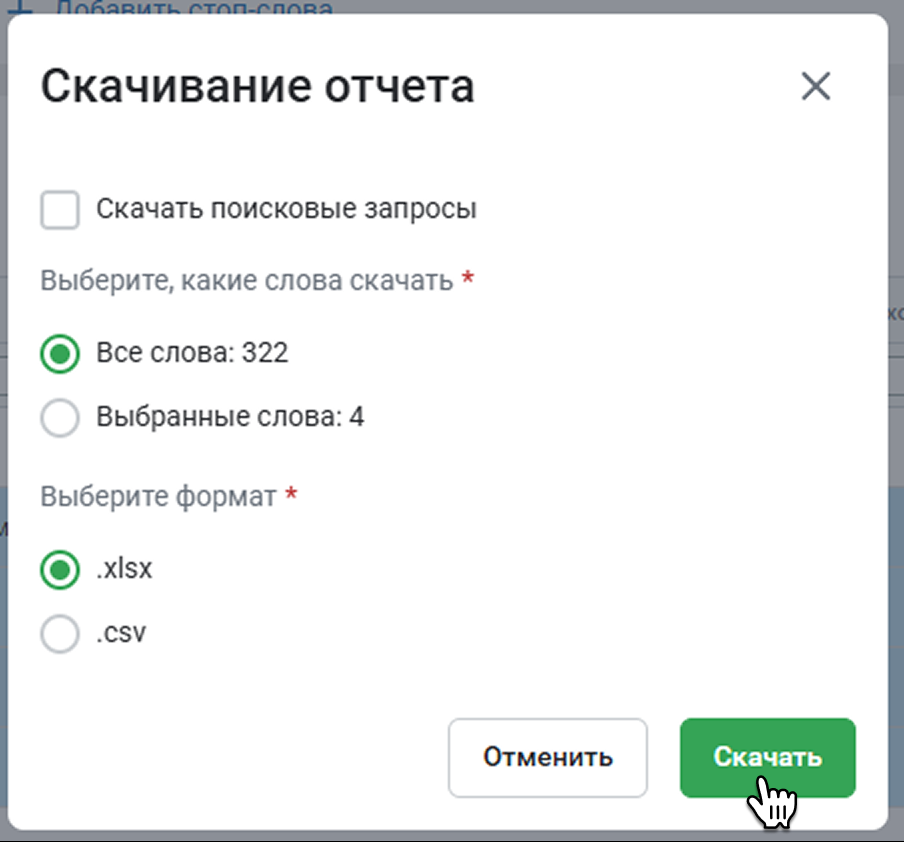Viewport: 904px width, 842px height.
Task: Click the 'Выберите, какие слова скачать' heading
Action: tap(246, 281)
